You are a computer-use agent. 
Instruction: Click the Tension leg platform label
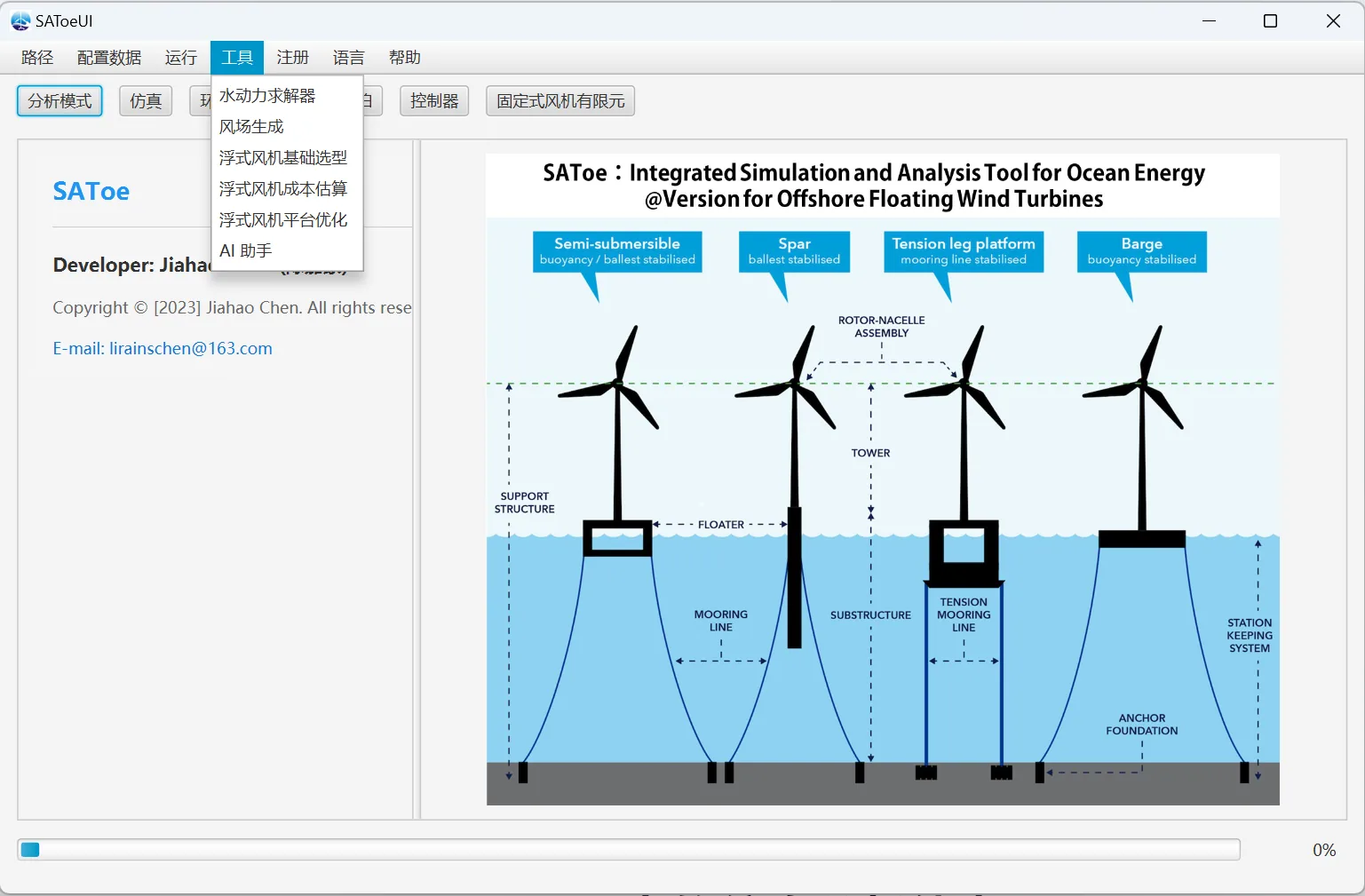[964, 251]
